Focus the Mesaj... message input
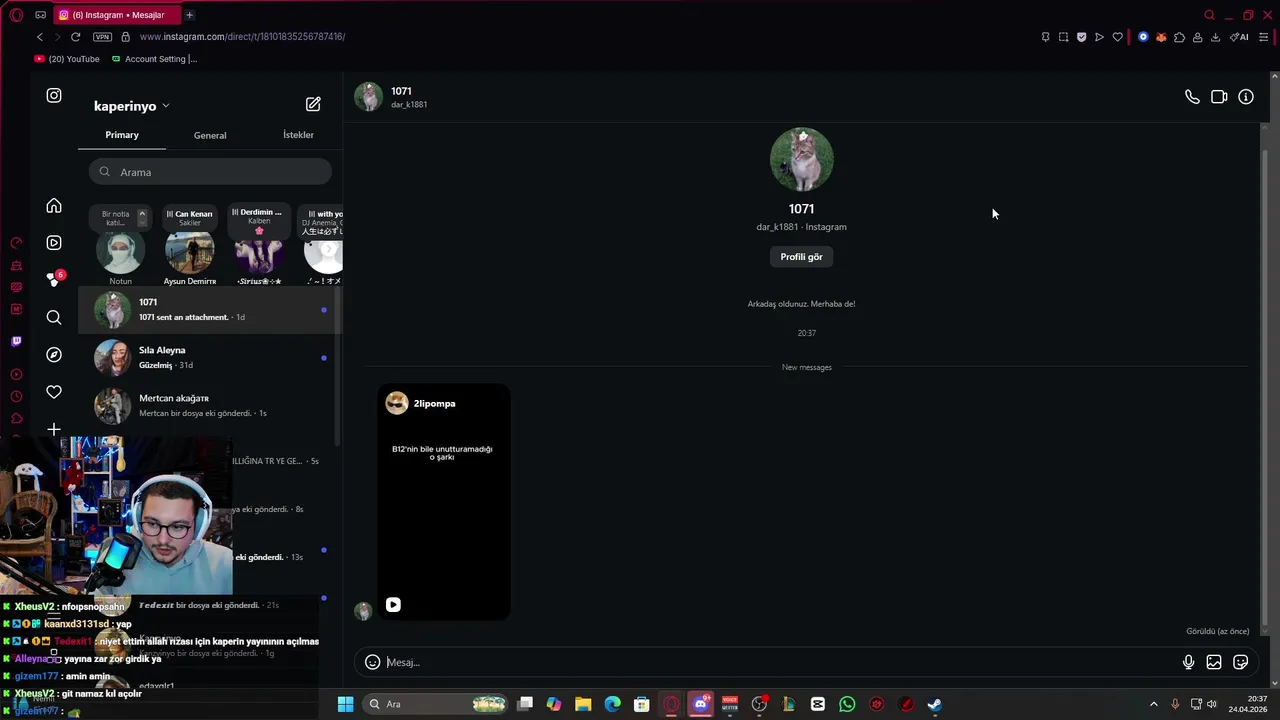The image size is (1280, 720). click(x=780, y=662)
